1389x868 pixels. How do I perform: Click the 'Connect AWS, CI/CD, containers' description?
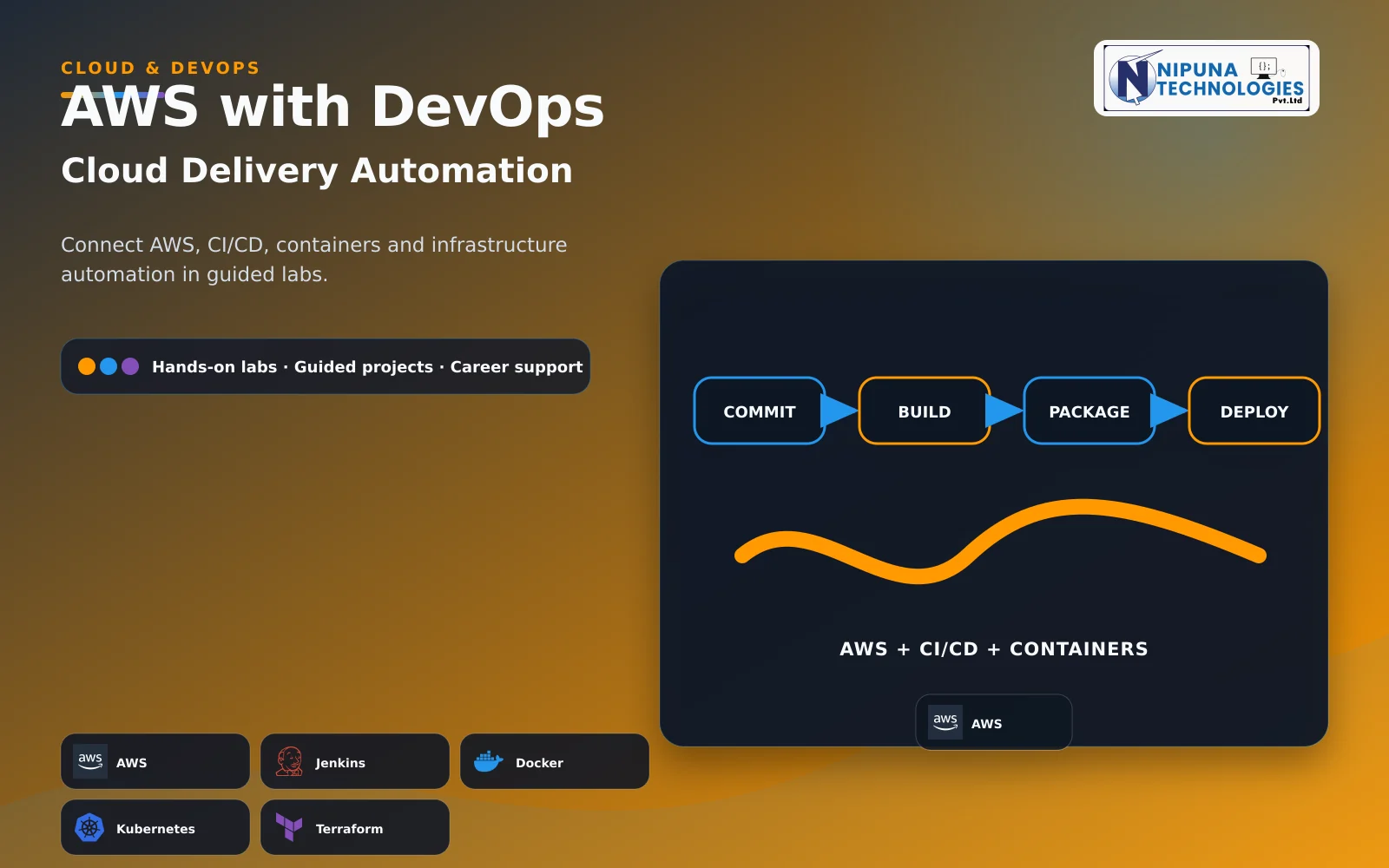[x=313, y=260]
